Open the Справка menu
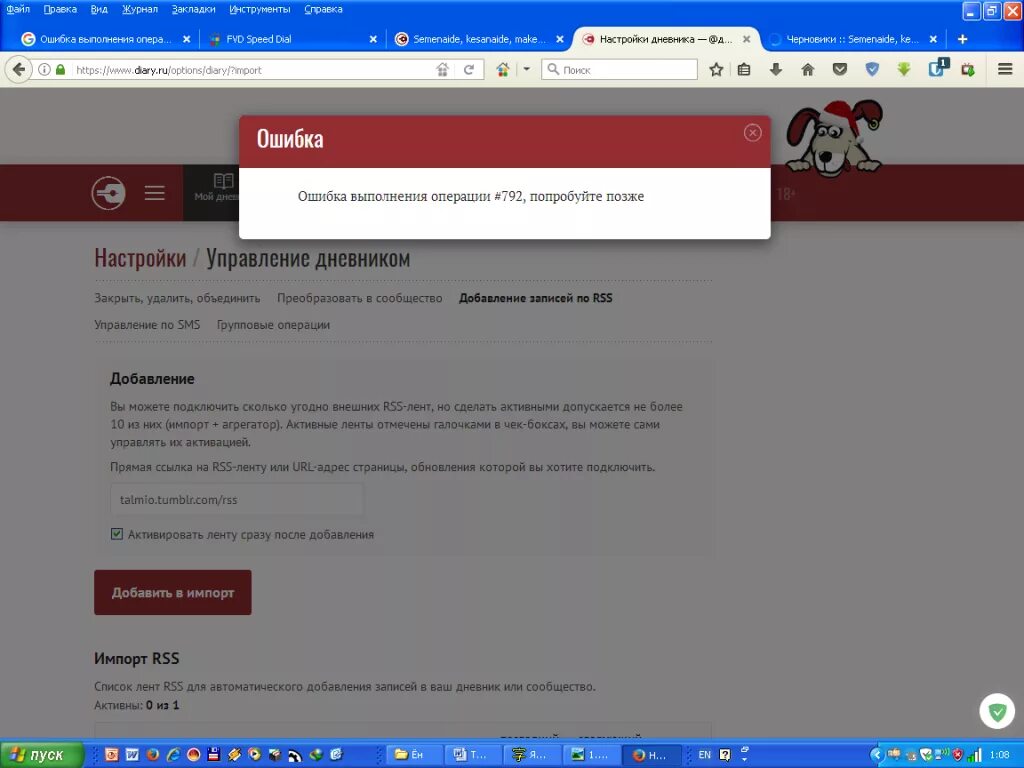Image resolution: width=1024 pixels, height=768 pixels. pyautogui.click(x=323, y=9)
